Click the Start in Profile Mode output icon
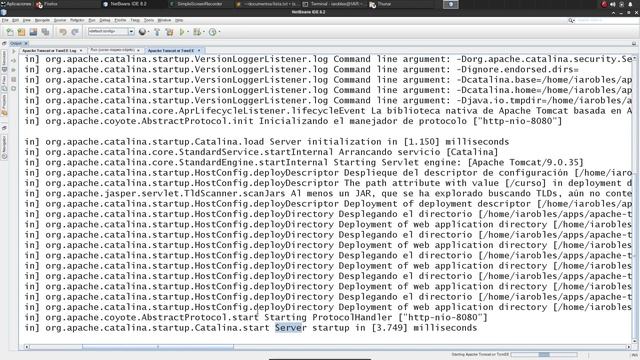The image size is (640, 360). pyautogui.click(x=13, y=70)
